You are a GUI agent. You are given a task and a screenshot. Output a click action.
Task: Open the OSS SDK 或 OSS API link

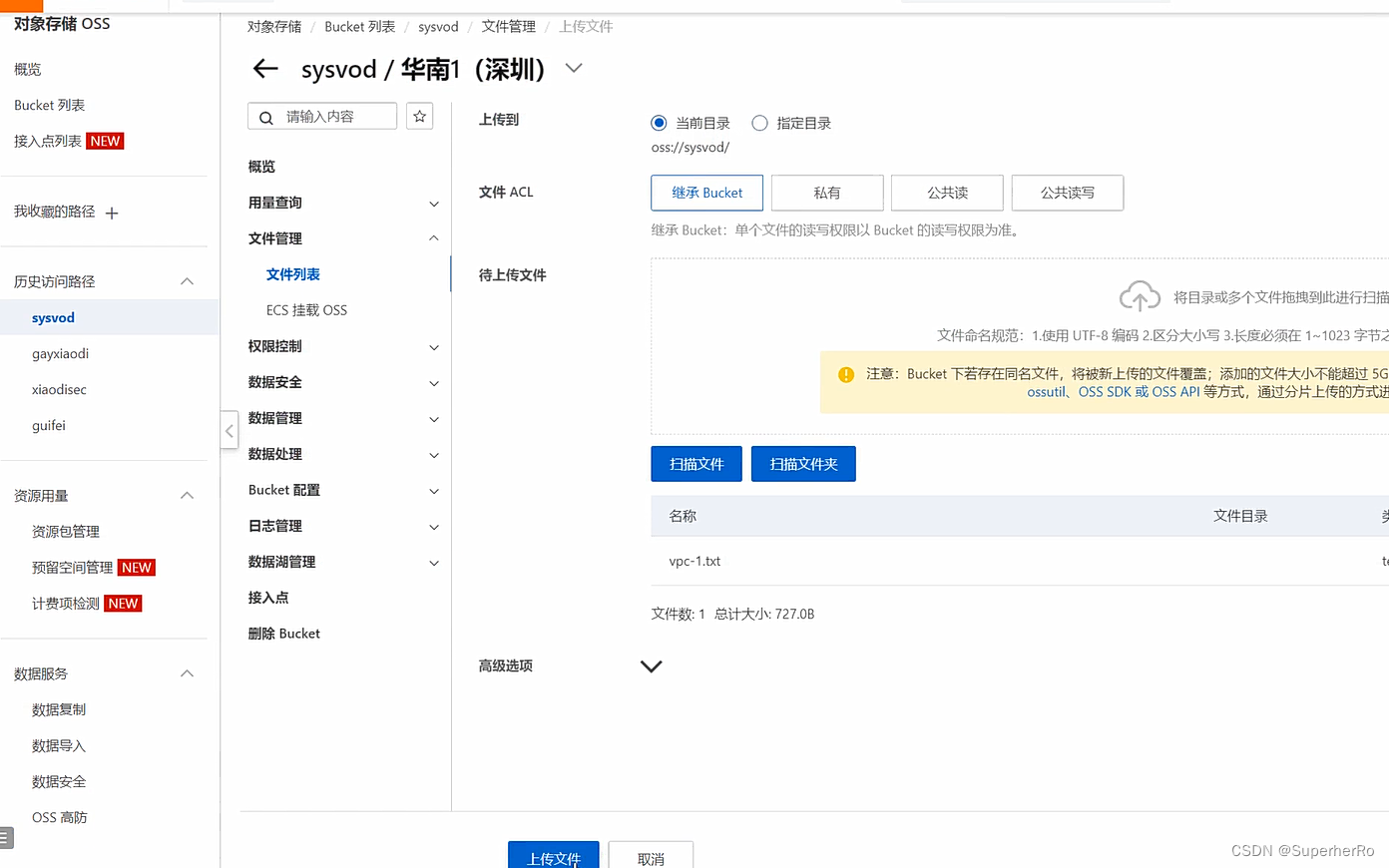tap(1139, 392)
